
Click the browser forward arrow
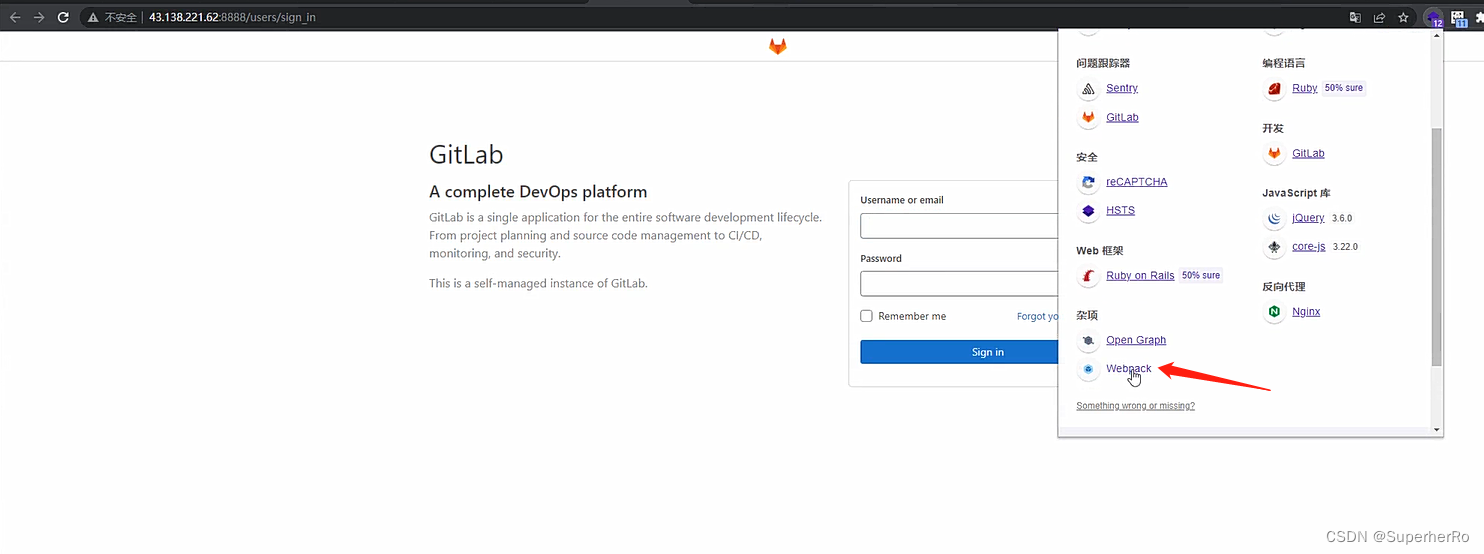39,17
